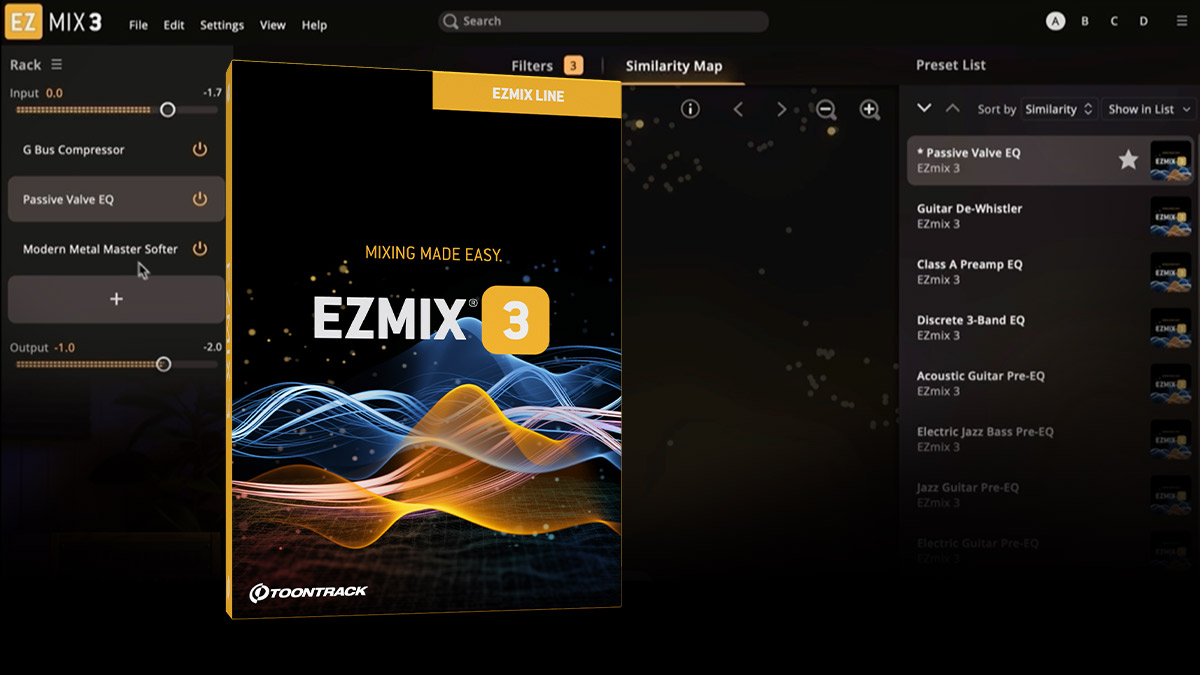Select snapshot slot C
Viewport: 1200px width, 675px height.
click(1114, 21)
